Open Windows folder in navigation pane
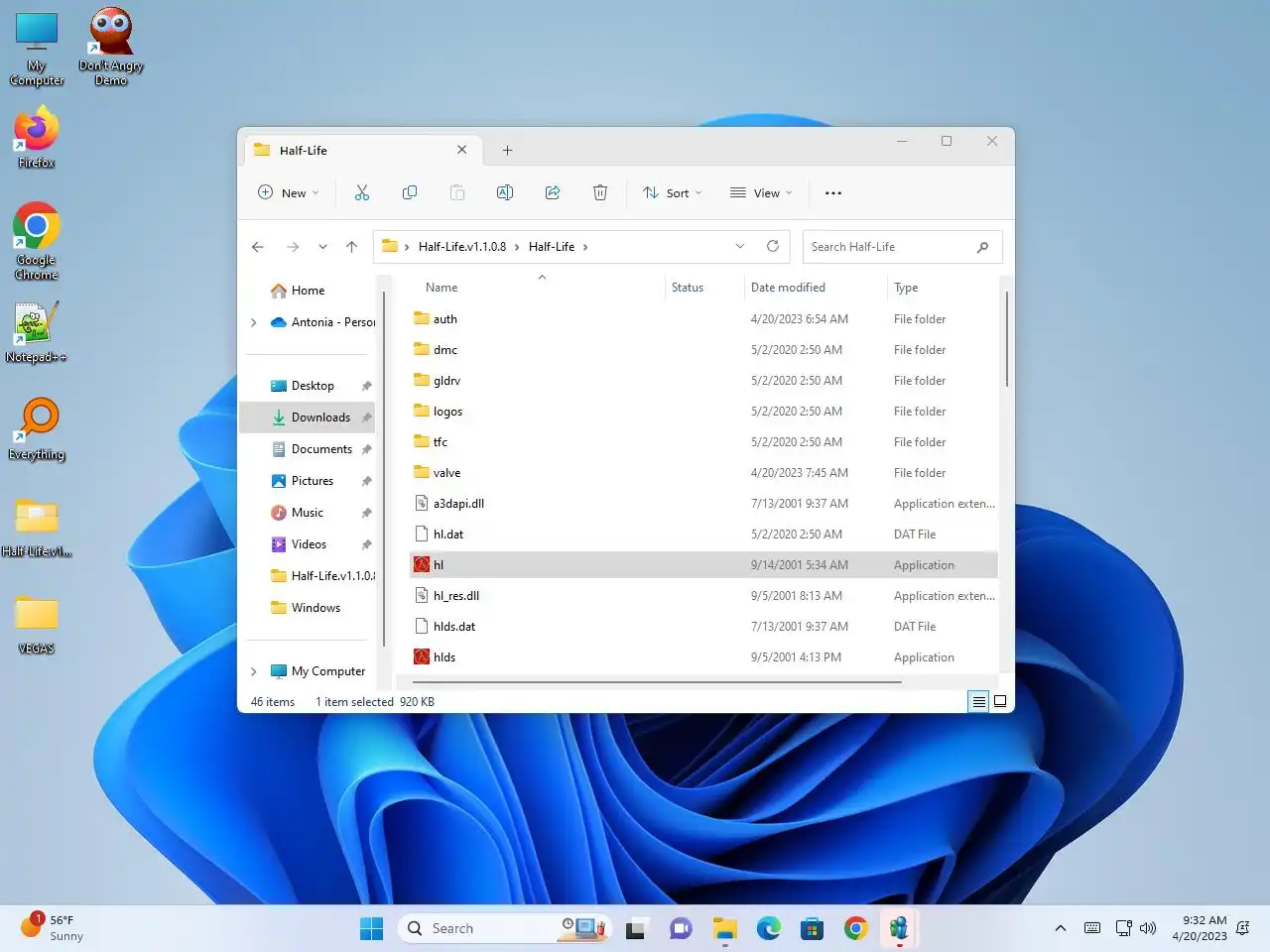This screenshot has height=952, width=1270. pyautogui.click(x=316, y=608)
